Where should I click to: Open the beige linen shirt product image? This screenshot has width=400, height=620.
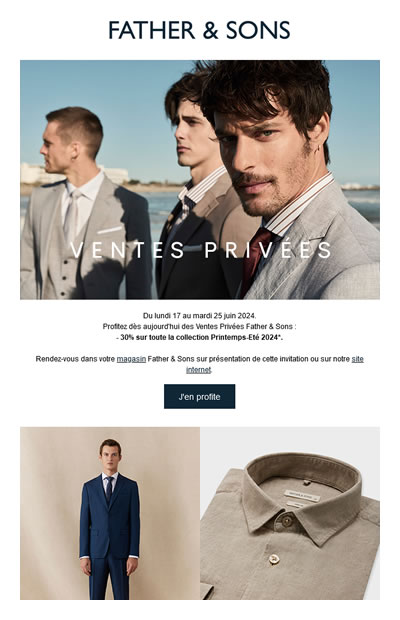(290, 513)
